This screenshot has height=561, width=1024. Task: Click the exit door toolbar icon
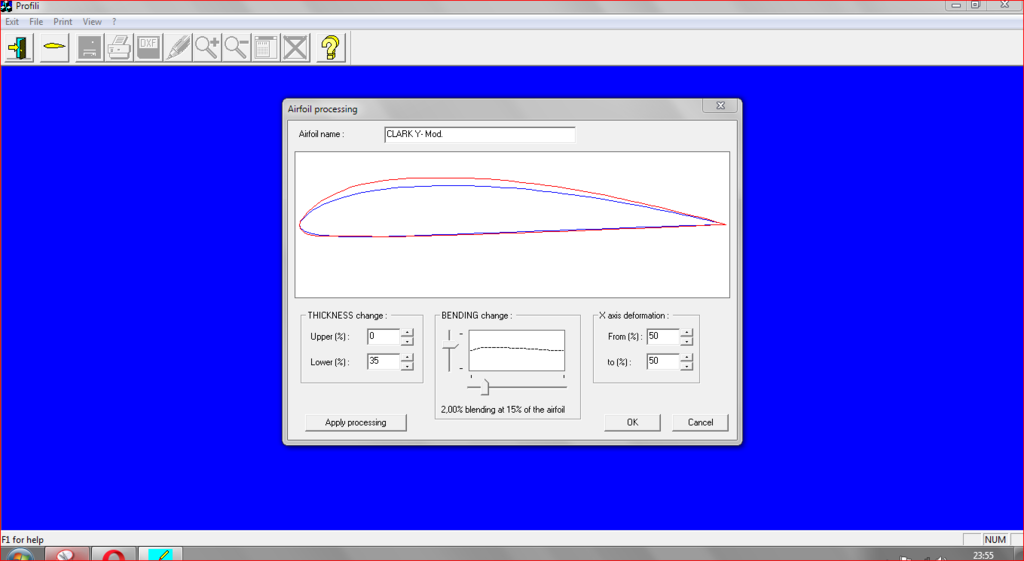pos(20,47)
